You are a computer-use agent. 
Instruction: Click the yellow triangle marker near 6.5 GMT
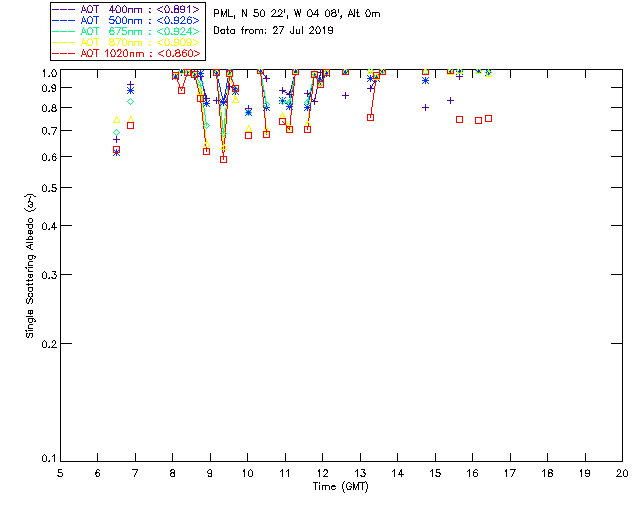[116, 120]
